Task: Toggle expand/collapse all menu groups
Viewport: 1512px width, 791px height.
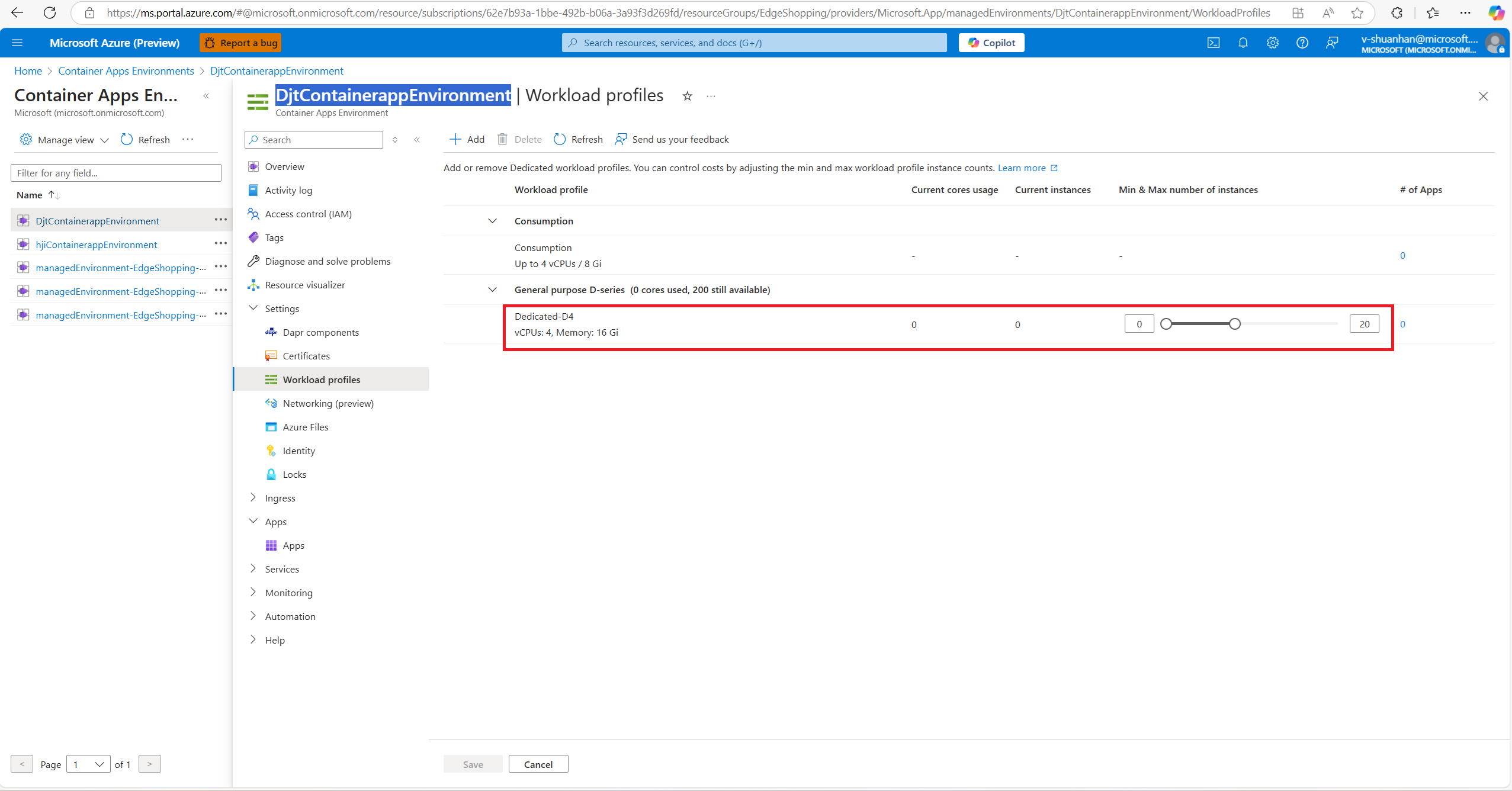Action: 395,140
